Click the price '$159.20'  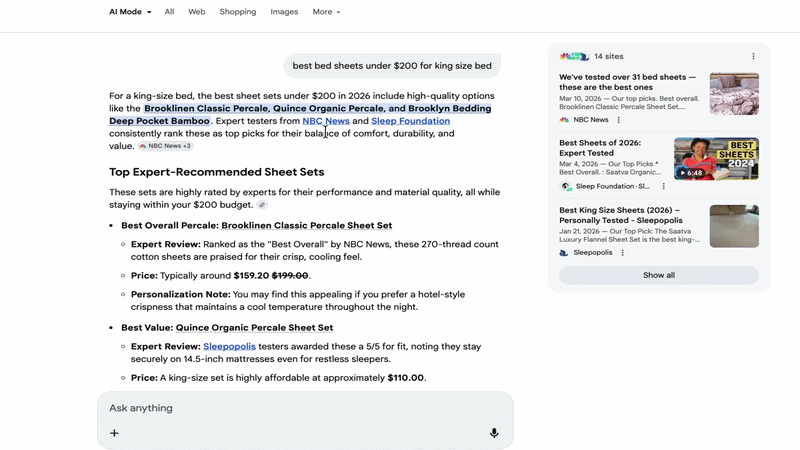(251, 276)
